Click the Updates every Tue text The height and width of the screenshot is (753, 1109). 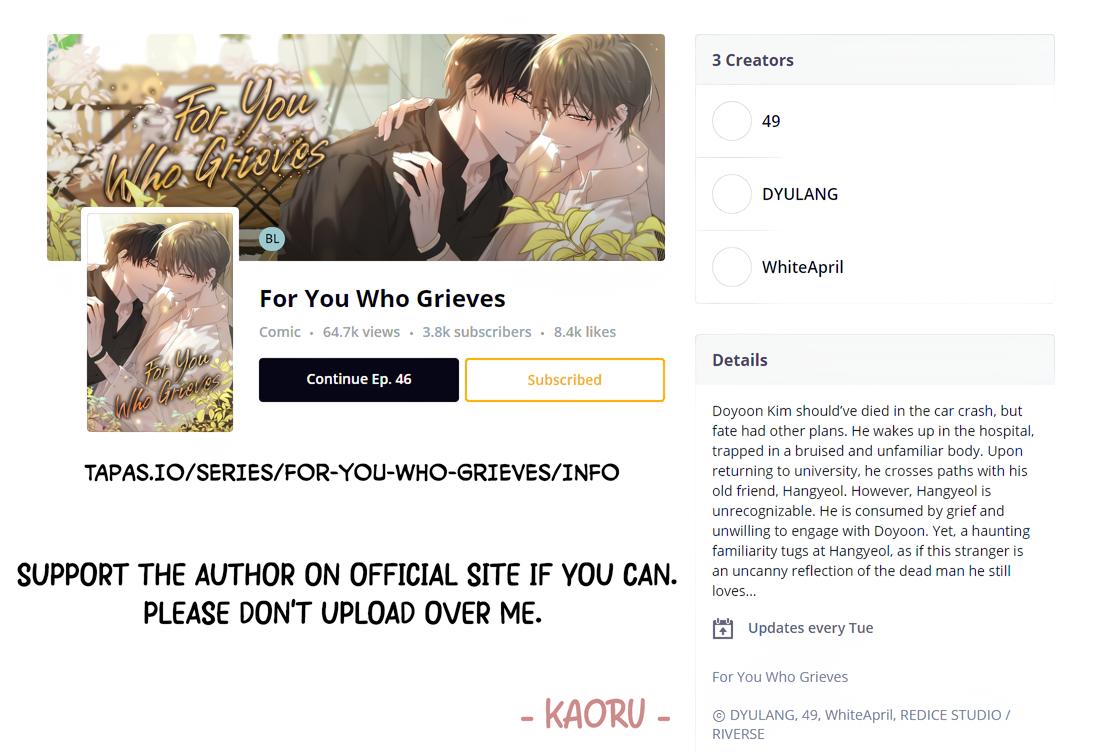[811, 628]
